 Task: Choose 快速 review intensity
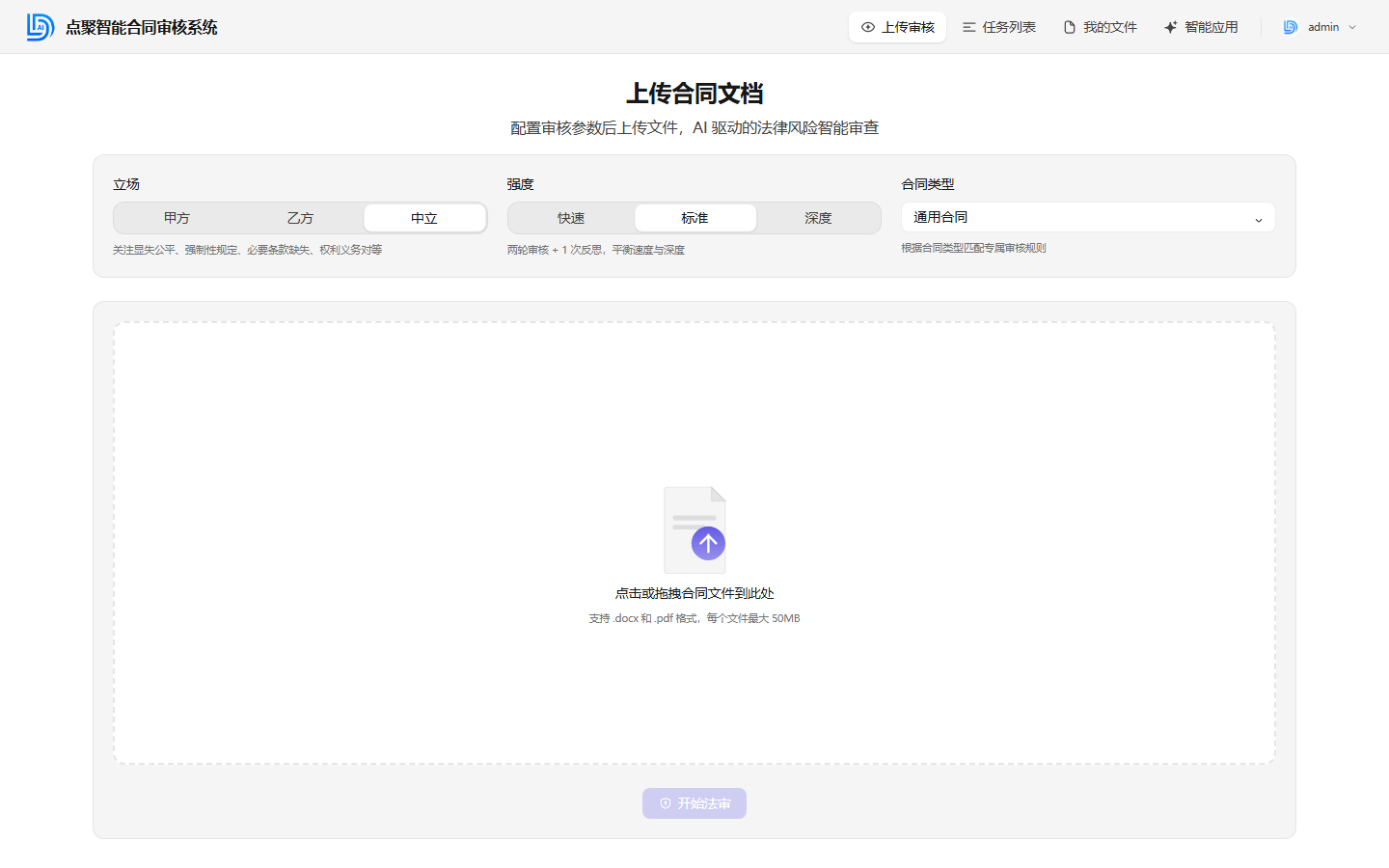[x=571, y=218]
